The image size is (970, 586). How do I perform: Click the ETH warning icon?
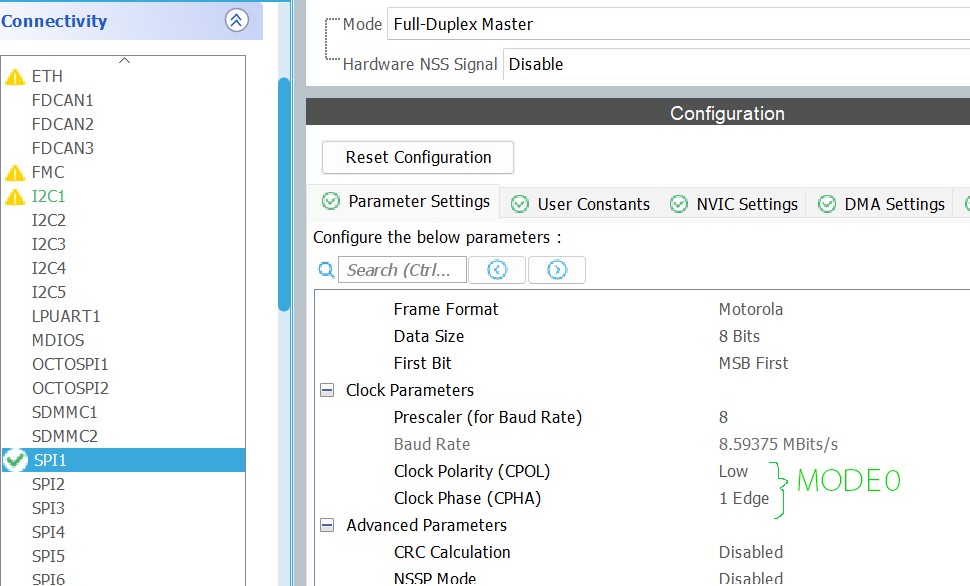[15, 77]
